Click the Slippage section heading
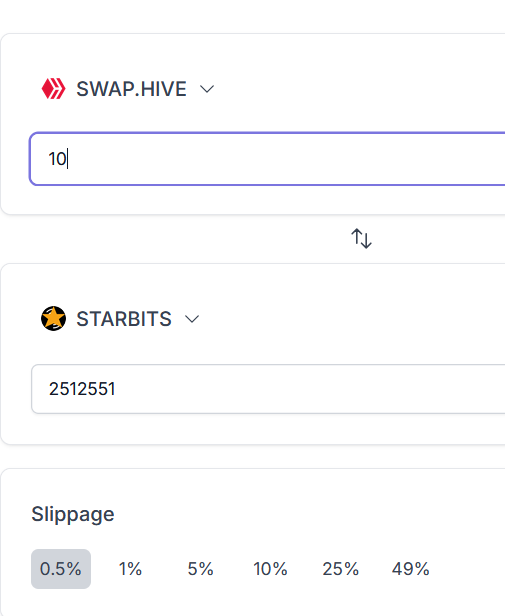505x616 pixels. click(x=73, y=514)
